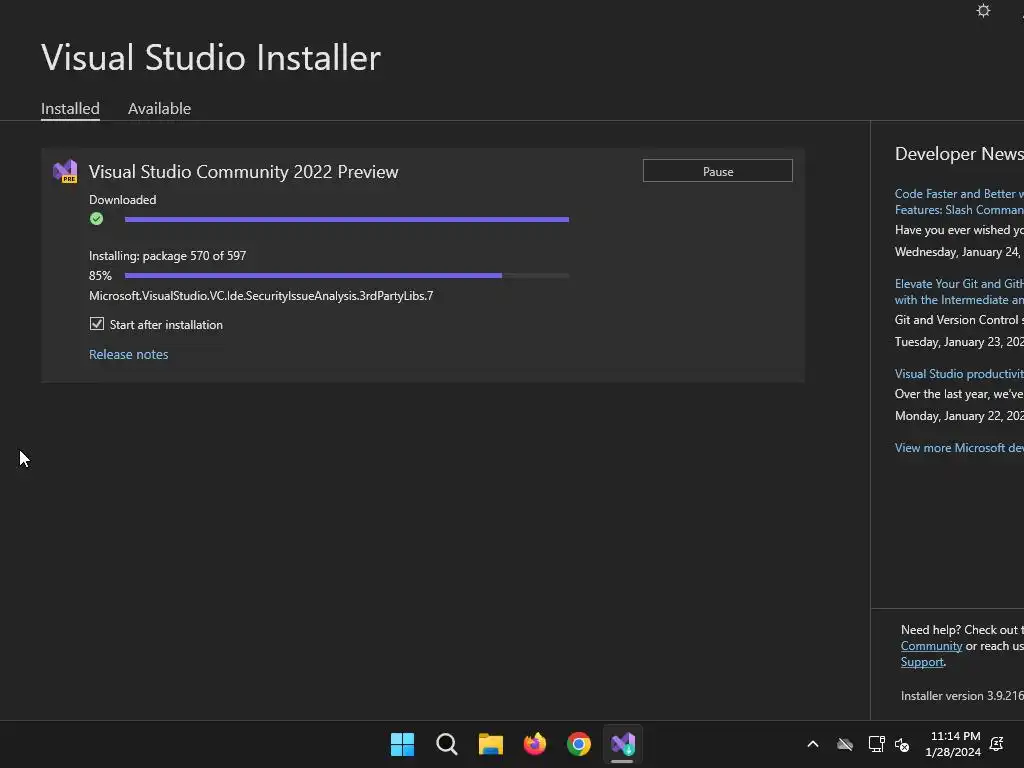This screenshot has height=768, width=1024.
Task: Click the SecurityIssueAnalysis.3rdPartyLibs package name
Action: (261, 296)
